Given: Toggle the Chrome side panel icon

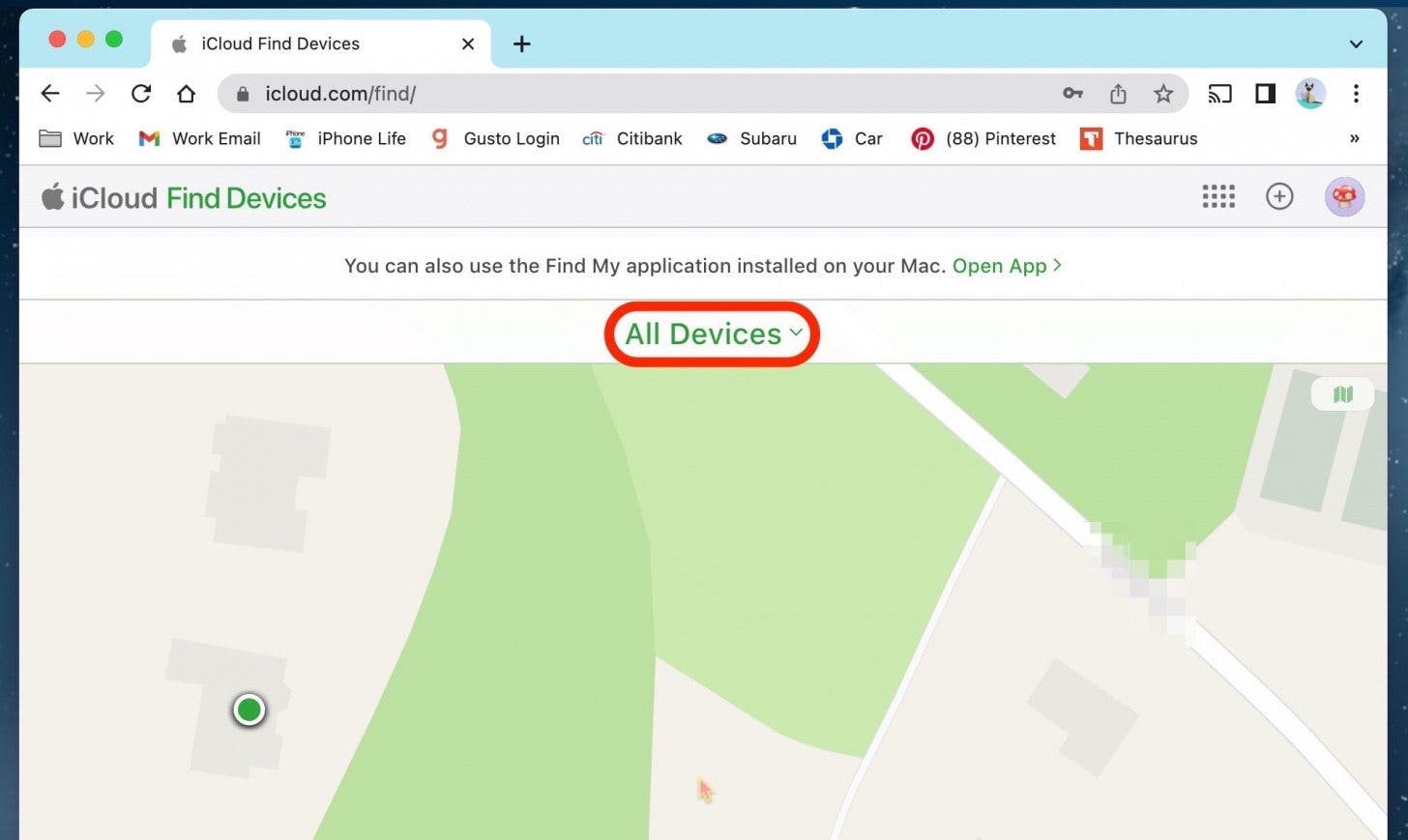Looking at the screenshot, I should click(1265, 94).
